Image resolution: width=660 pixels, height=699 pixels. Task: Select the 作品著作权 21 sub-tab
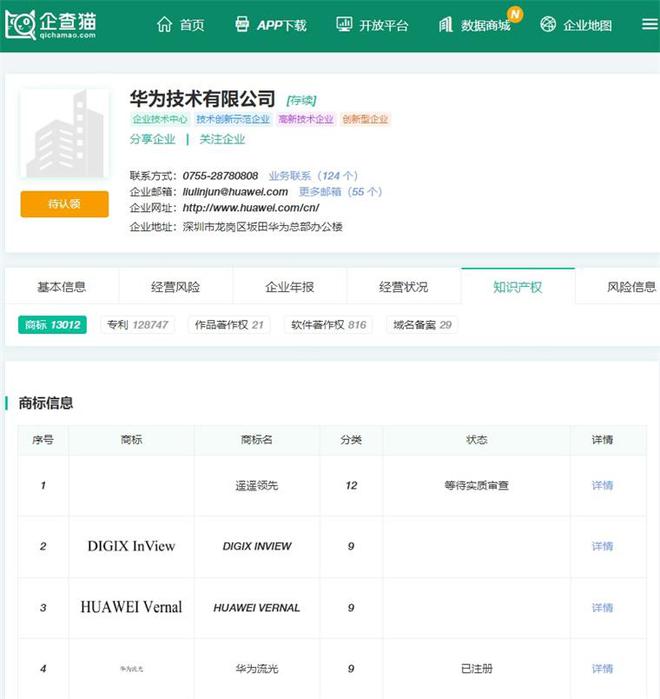(x=230, y=325)
